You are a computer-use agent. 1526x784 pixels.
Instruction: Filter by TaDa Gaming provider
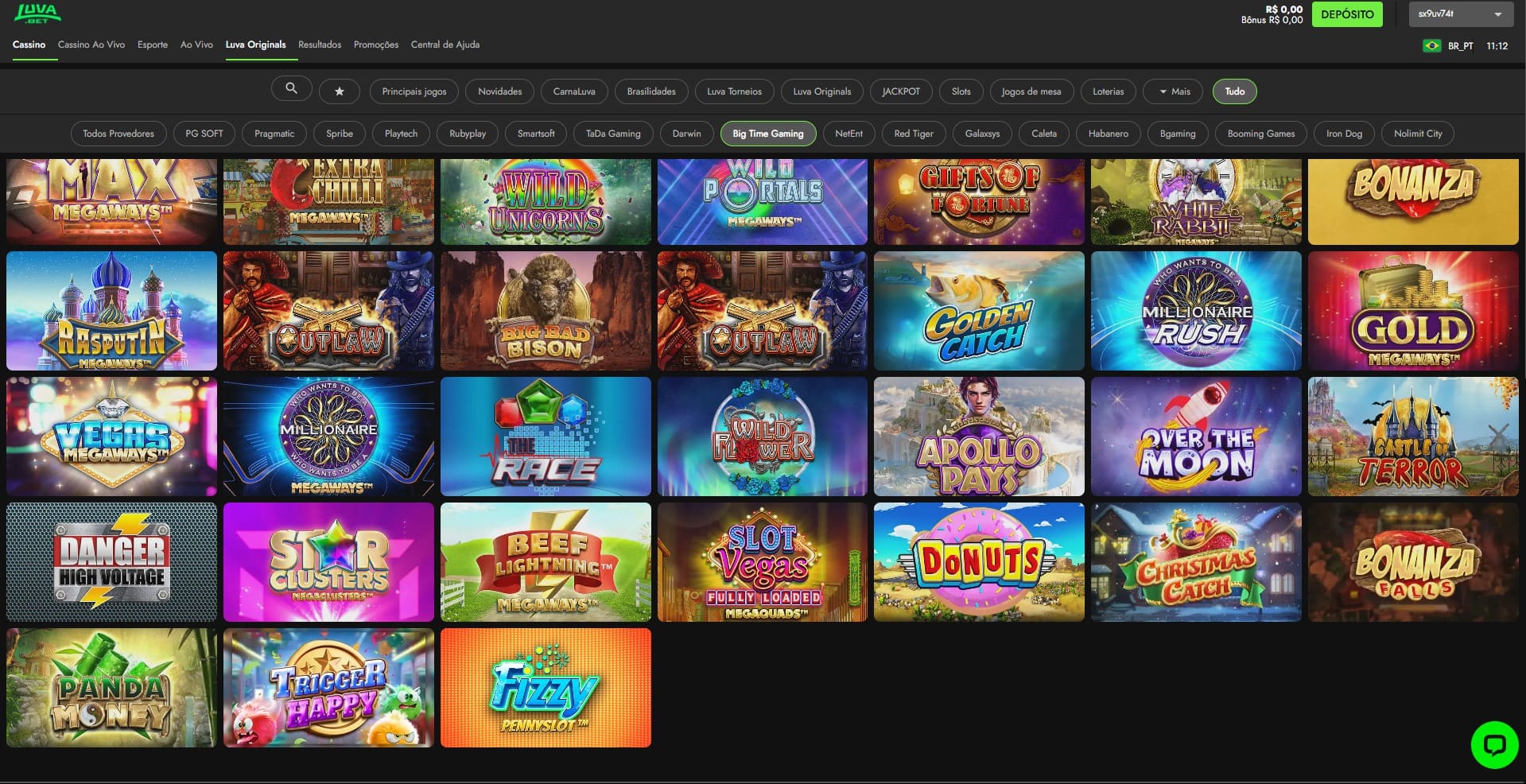pyautogui.click(x=613, y=134)
